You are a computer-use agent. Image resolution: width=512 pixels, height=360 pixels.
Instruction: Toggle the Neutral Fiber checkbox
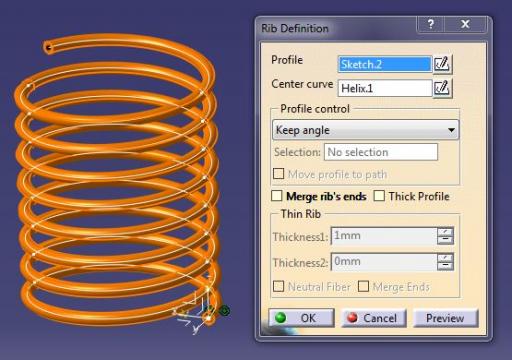click(279, 286)
